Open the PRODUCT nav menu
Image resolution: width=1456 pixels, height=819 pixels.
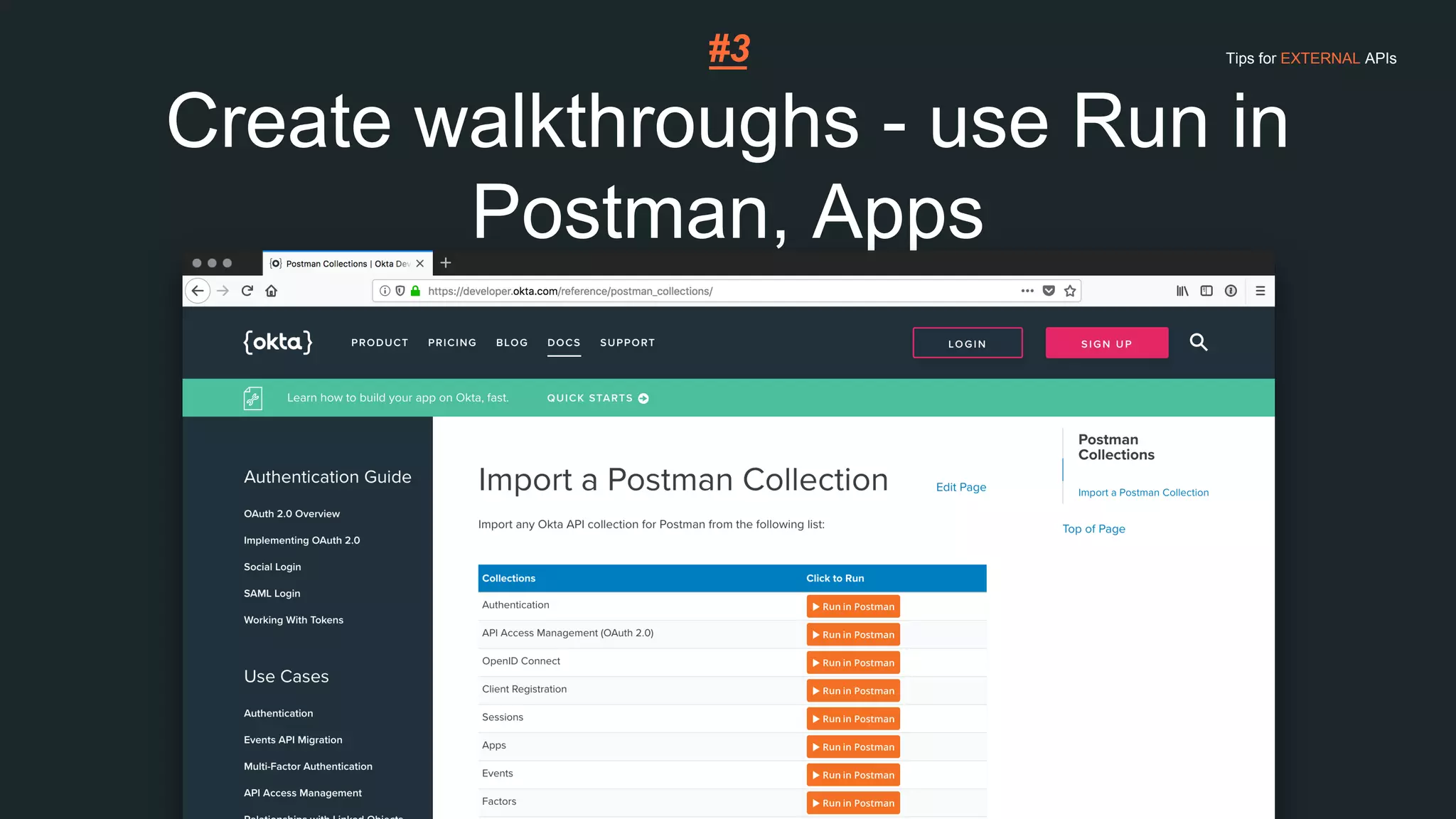pyautogui.click(x=380, y=343)
